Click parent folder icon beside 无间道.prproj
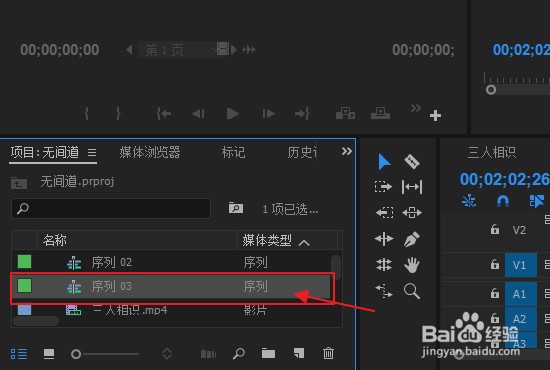The width and height of the screenshot is (550, 370). 19,183
